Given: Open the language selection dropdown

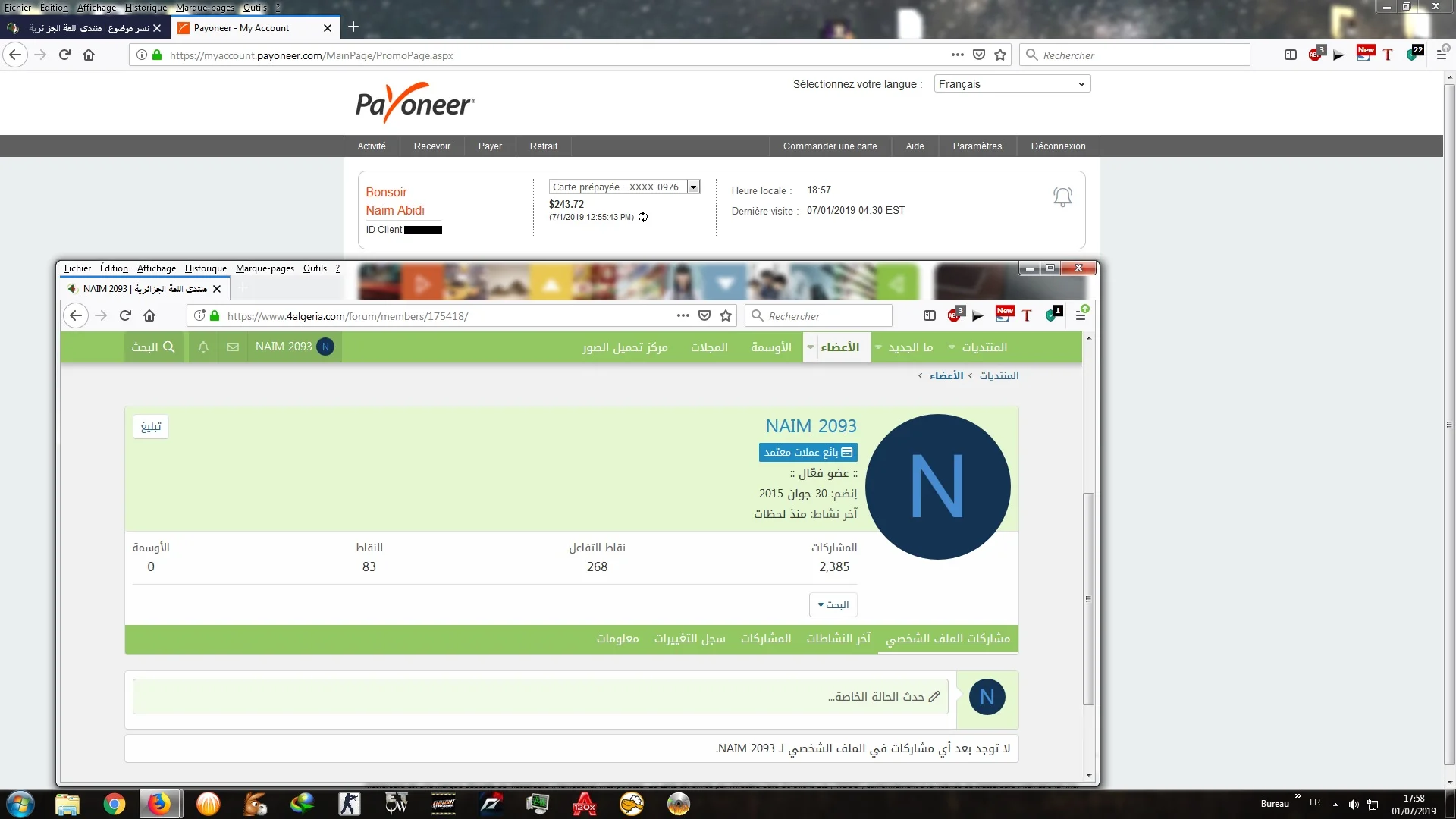Looking at the screenshot, I should click(x=1012, y=84).
